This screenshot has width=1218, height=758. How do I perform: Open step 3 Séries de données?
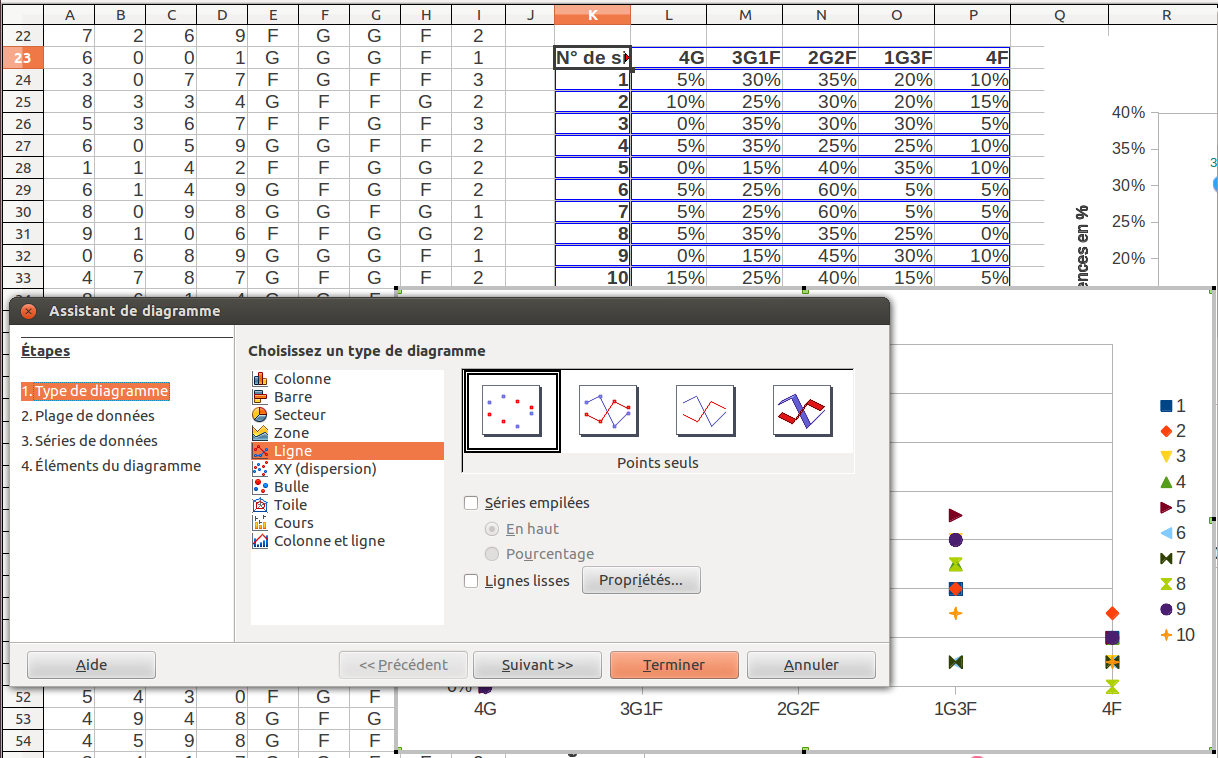click(x=89, y=441)
